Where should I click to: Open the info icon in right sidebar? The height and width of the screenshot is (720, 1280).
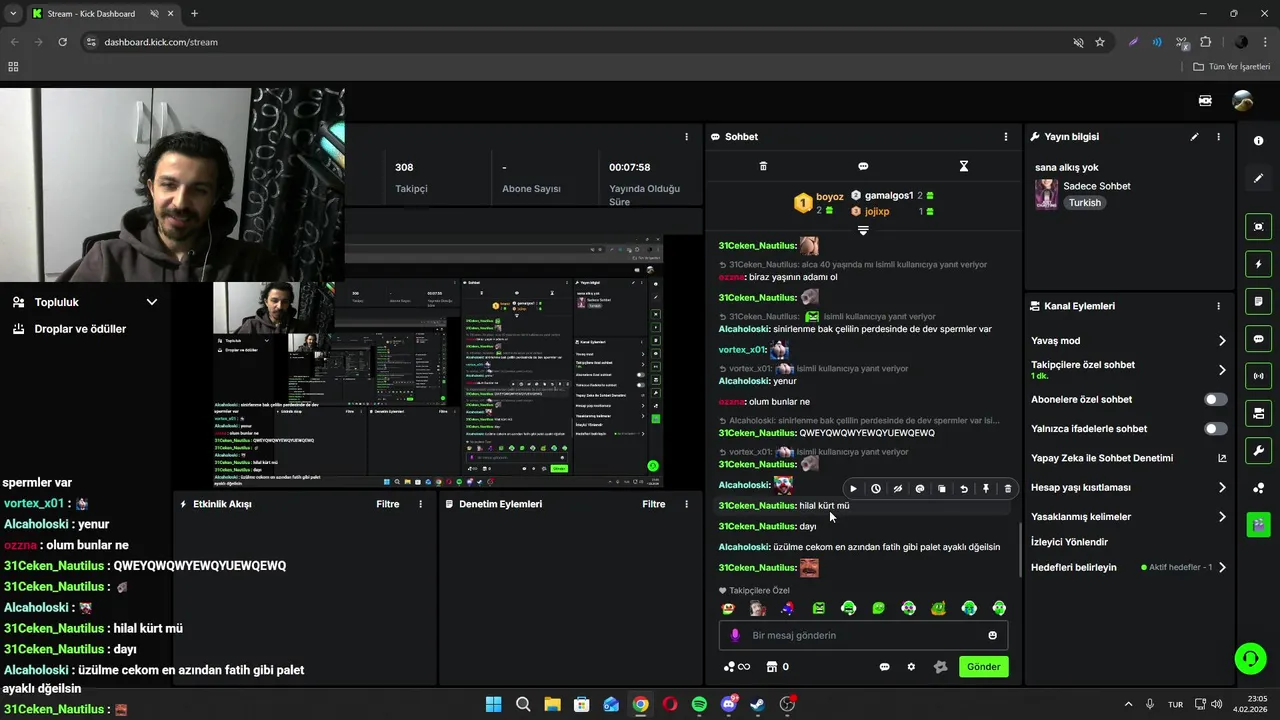point(1258,141)
